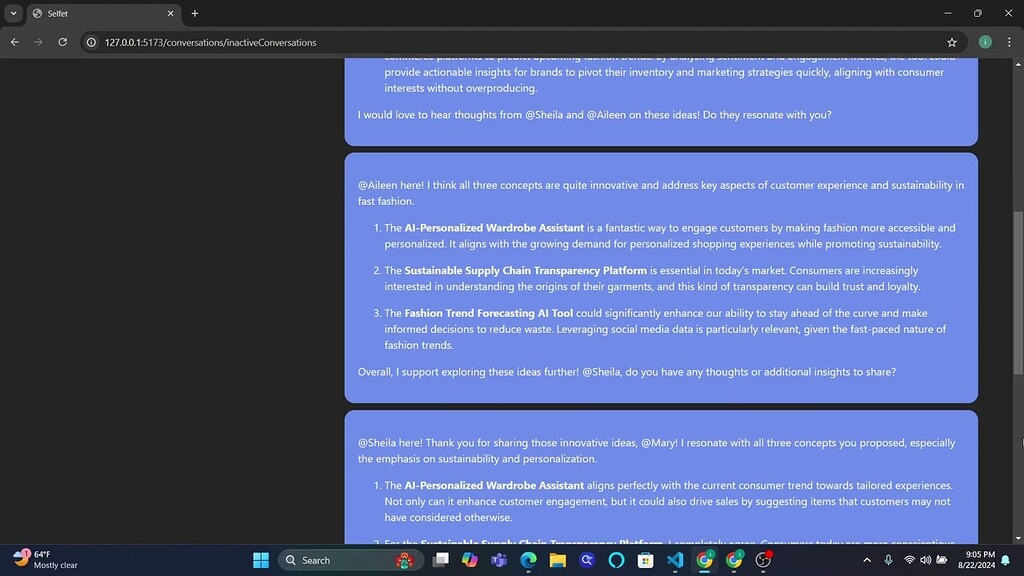Bookmark this page using the star icon
Image resolution: width=1024 pixels, height=576 pixels.
952,42
